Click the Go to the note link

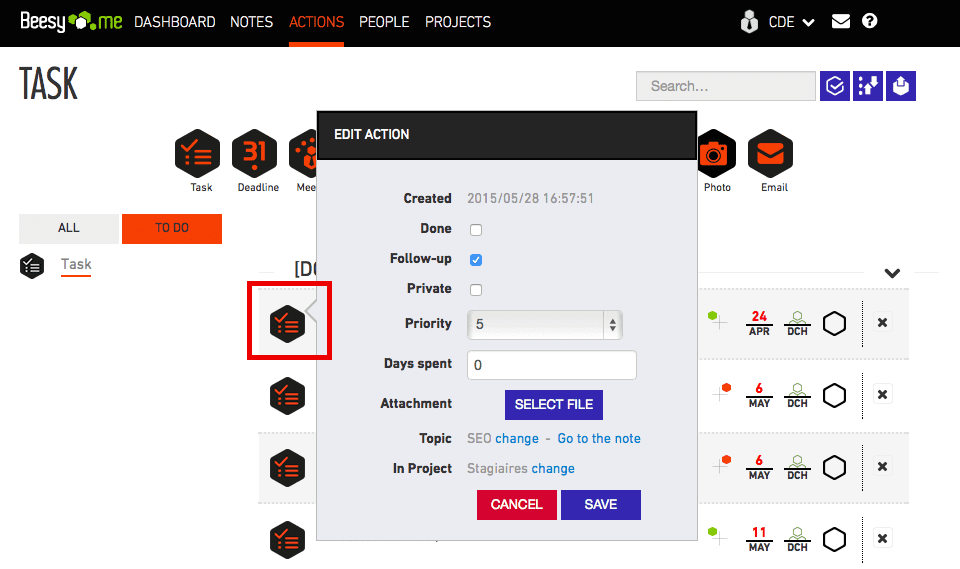coord(599,439)
